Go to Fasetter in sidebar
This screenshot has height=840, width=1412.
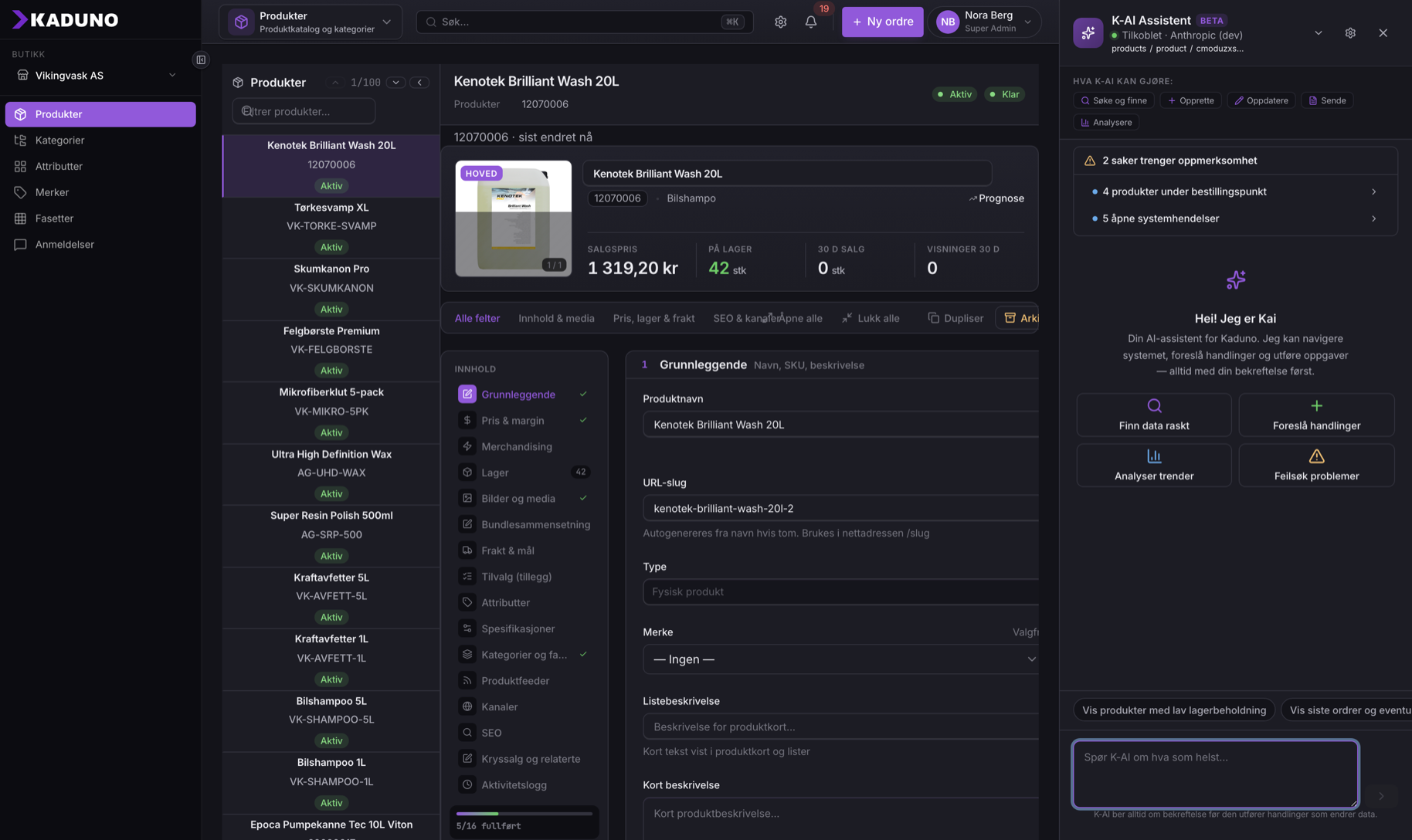[100, 219]
